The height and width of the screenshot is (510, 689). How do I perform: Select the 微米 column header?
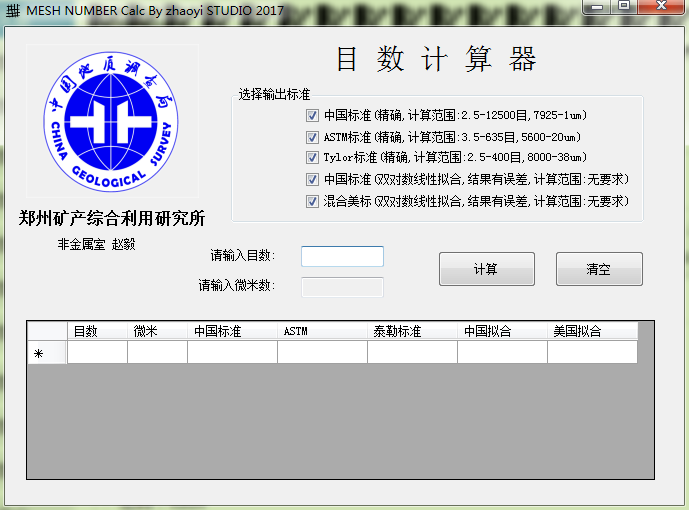coord(157,331)
